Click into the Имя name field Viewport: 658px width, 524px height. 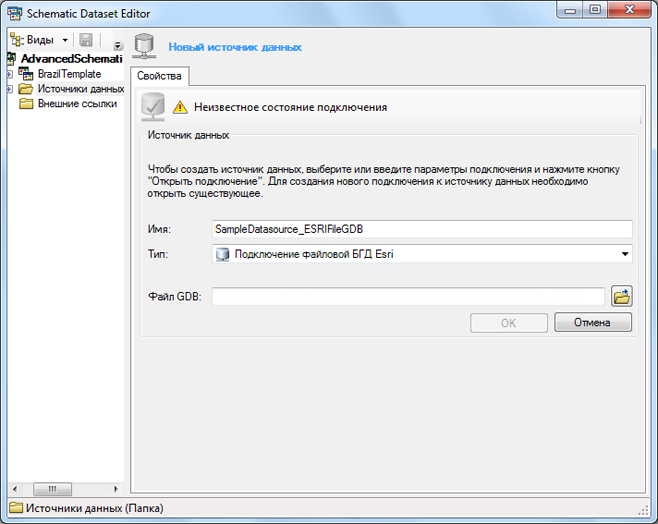click(x=422, y=229)
